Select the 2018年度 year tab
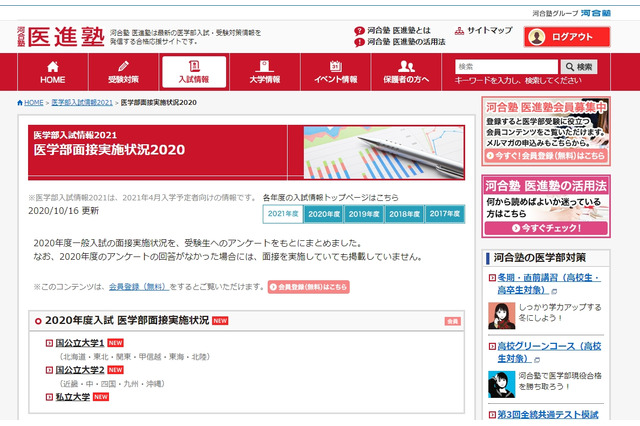Screen dimensions: 640x426 404,214
